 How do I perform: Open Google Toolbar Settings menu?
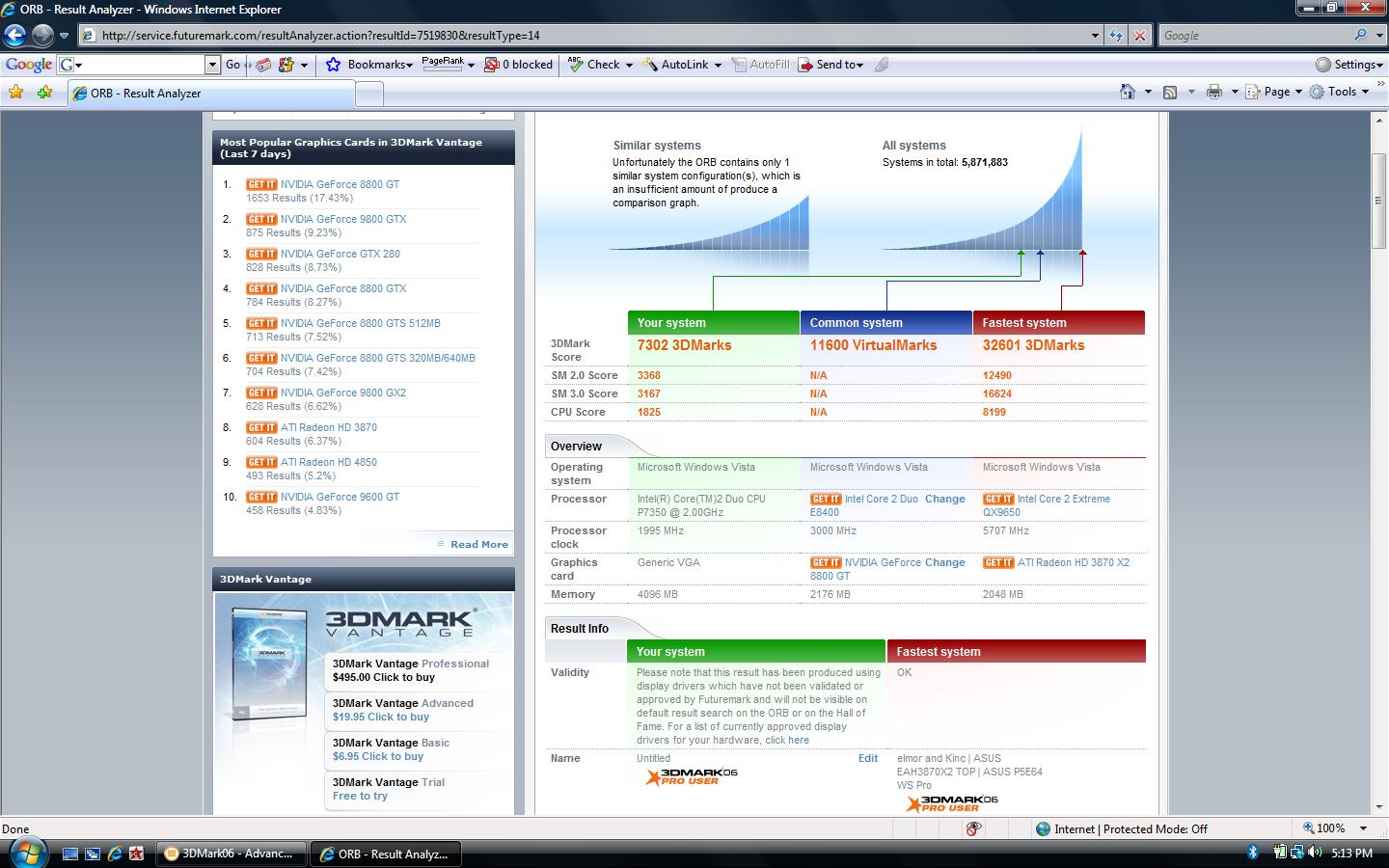point(1349,65)
